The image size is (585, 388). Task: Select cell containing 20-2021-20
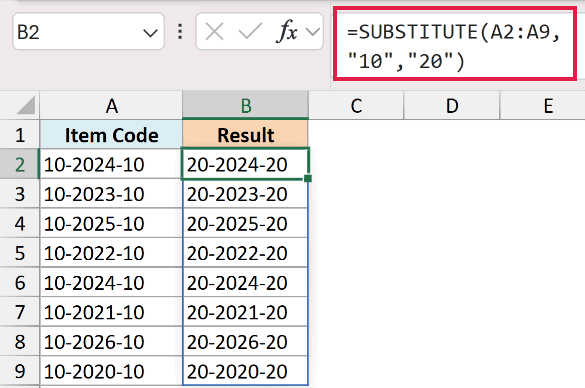pos(245,312)
